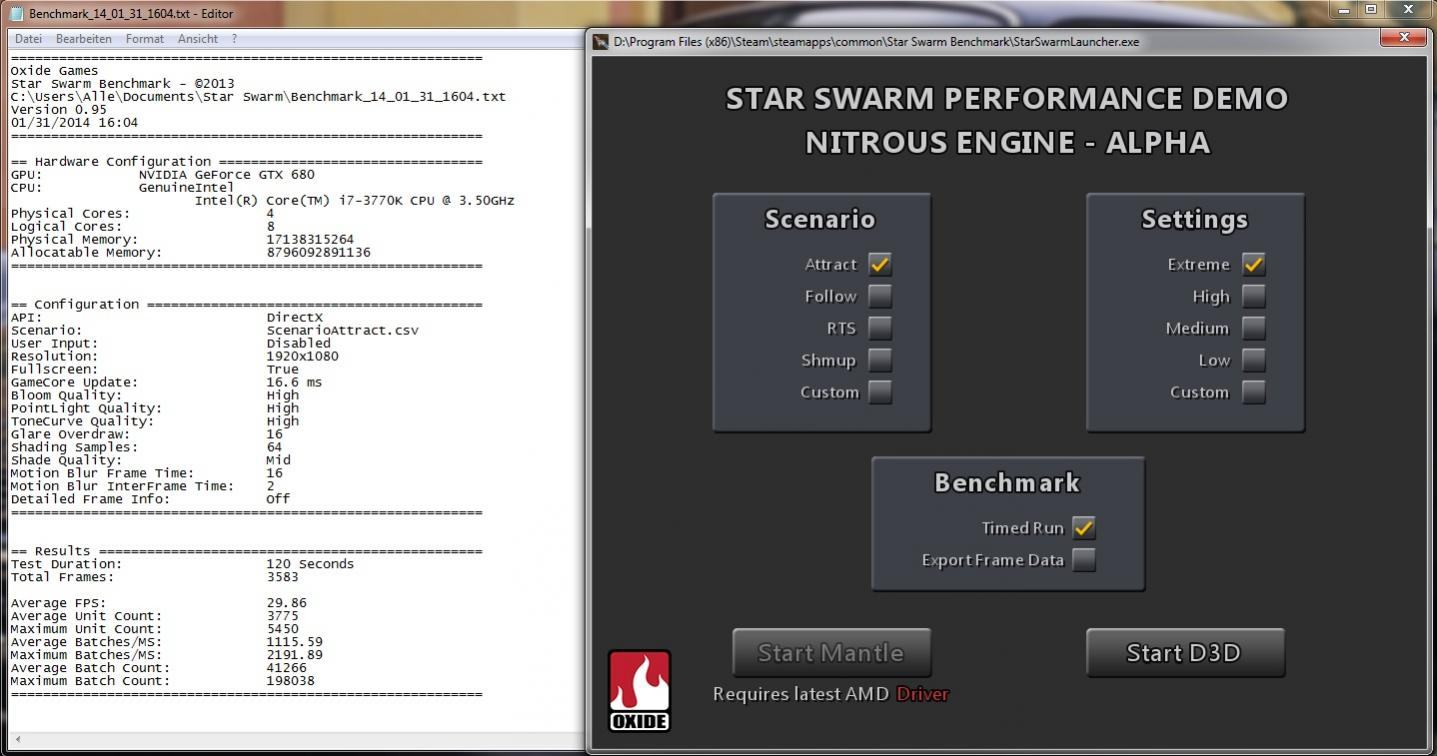Maximize the background window at top right
The image size is (1437, 756).
click(x=1371, y=9)
